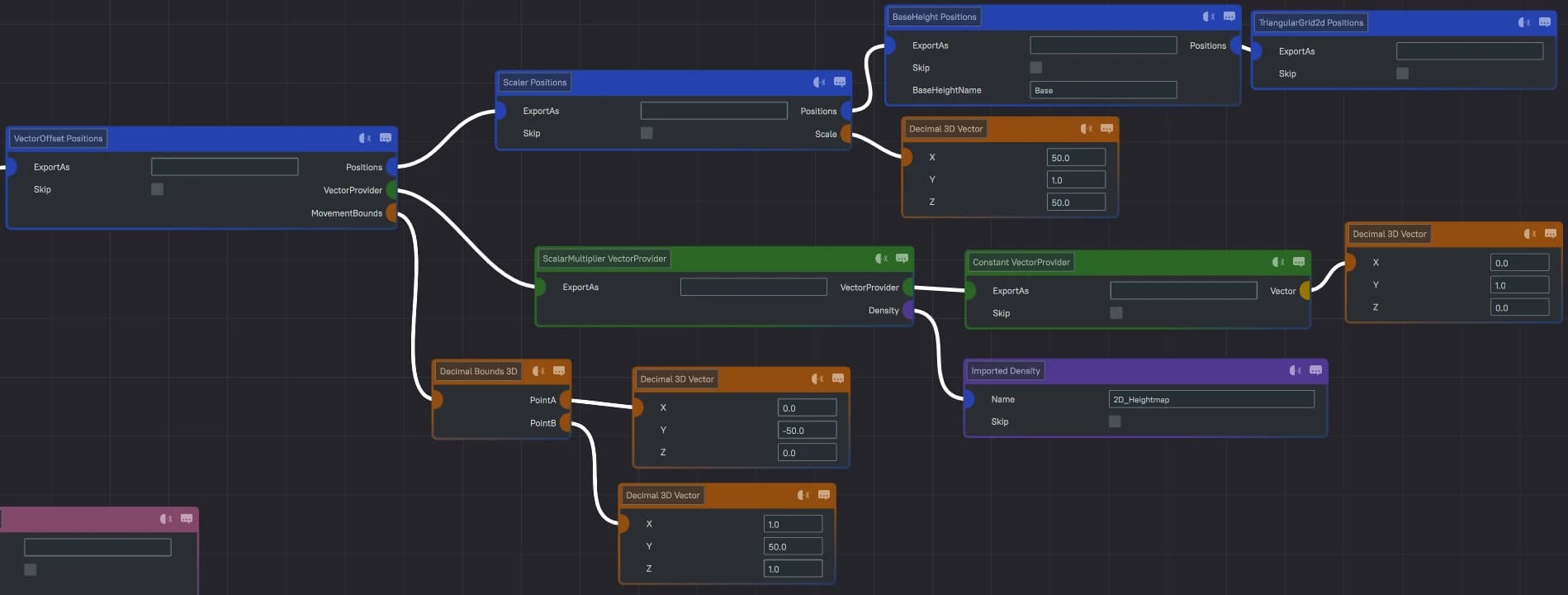Select Positions output port of VectorOffset Positions
1568x595 pixels.
pyautogui.click(x=393, y=167)
